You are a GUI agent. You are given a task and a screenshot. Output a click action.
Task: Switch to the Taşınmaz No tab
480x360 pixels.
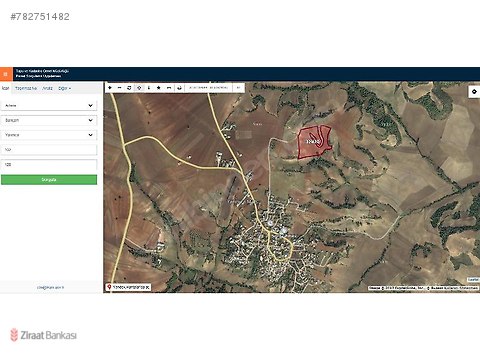(x=26, y=88)
